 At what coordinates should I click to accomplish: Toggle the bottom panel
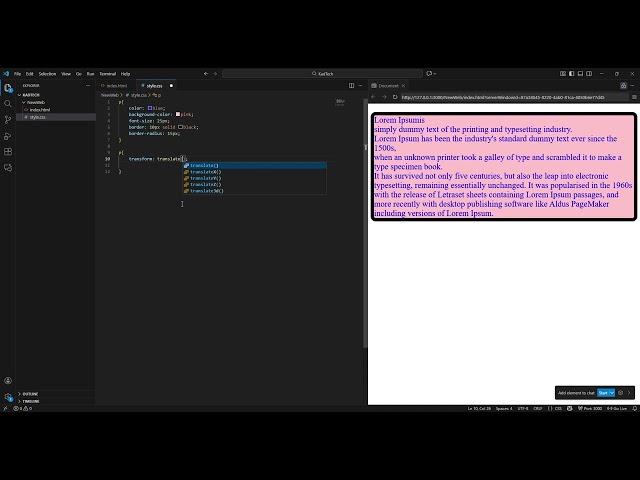(580, 73)
